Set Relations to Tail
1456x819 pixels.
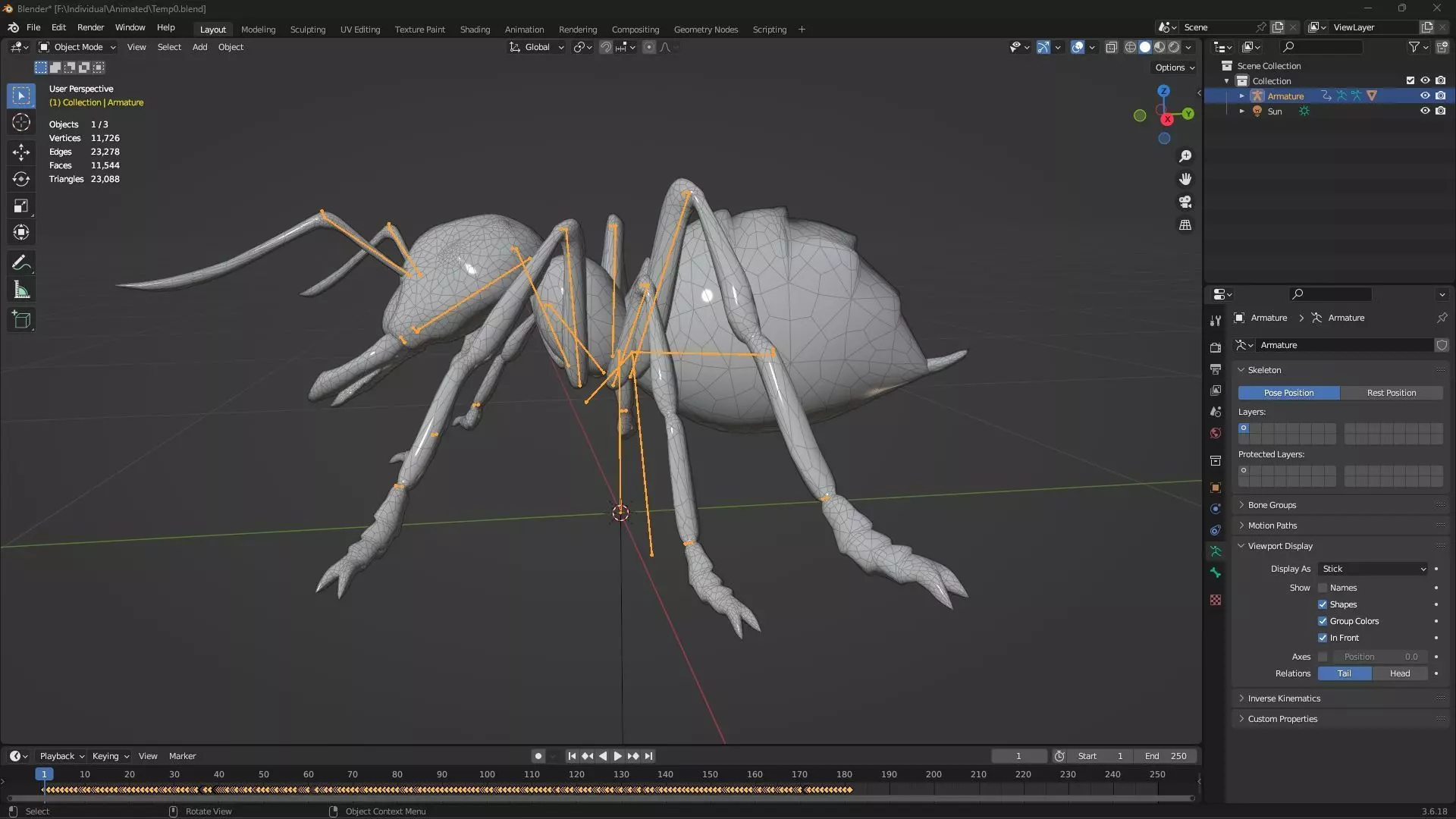pos(1344,673)
